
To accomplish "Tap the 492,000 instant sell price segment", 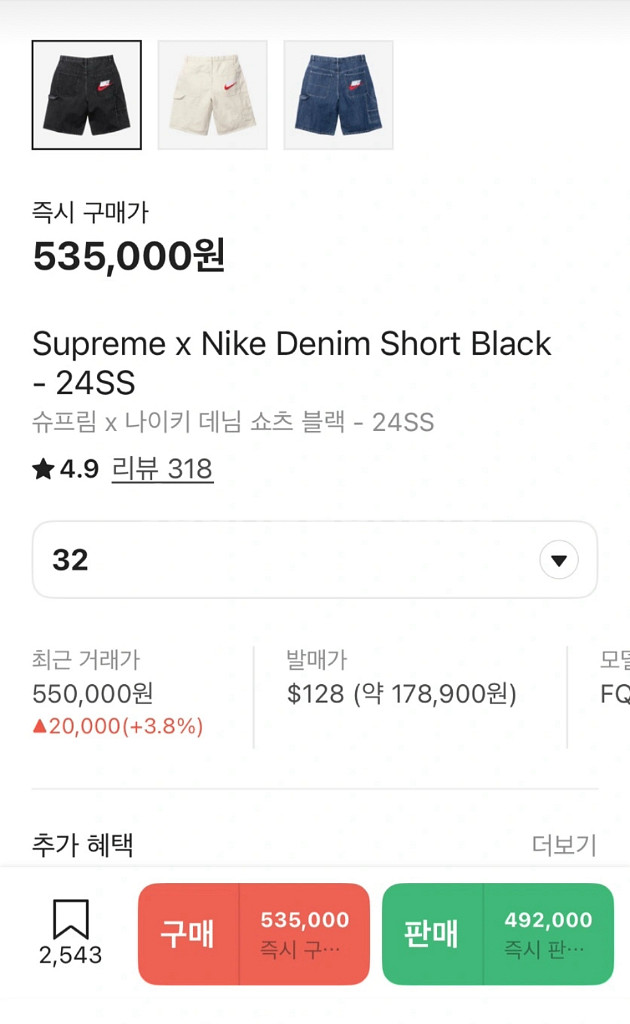I will (x=548, y=933).
